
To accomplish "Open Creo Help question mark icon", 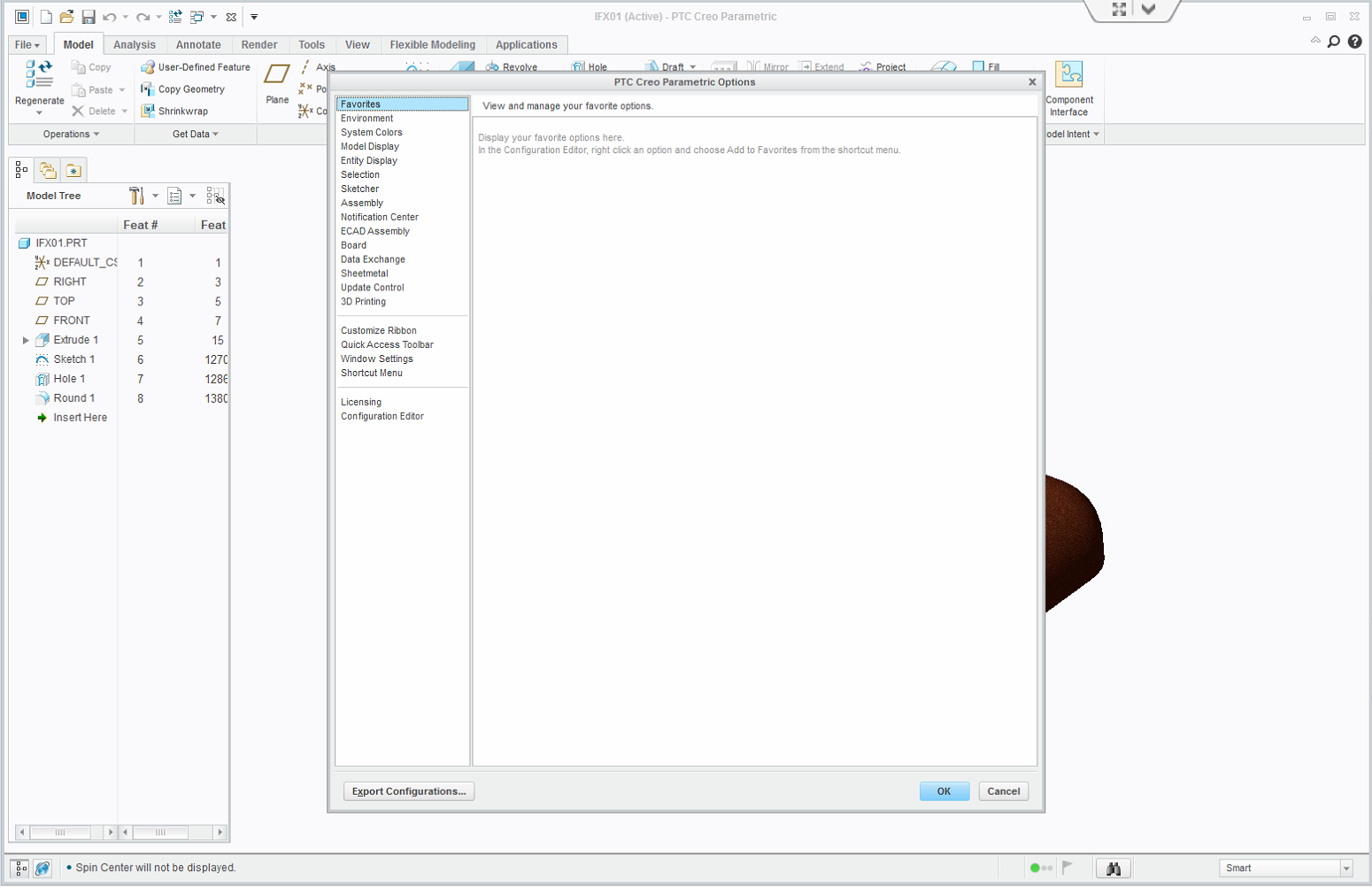I will 1354,42.
